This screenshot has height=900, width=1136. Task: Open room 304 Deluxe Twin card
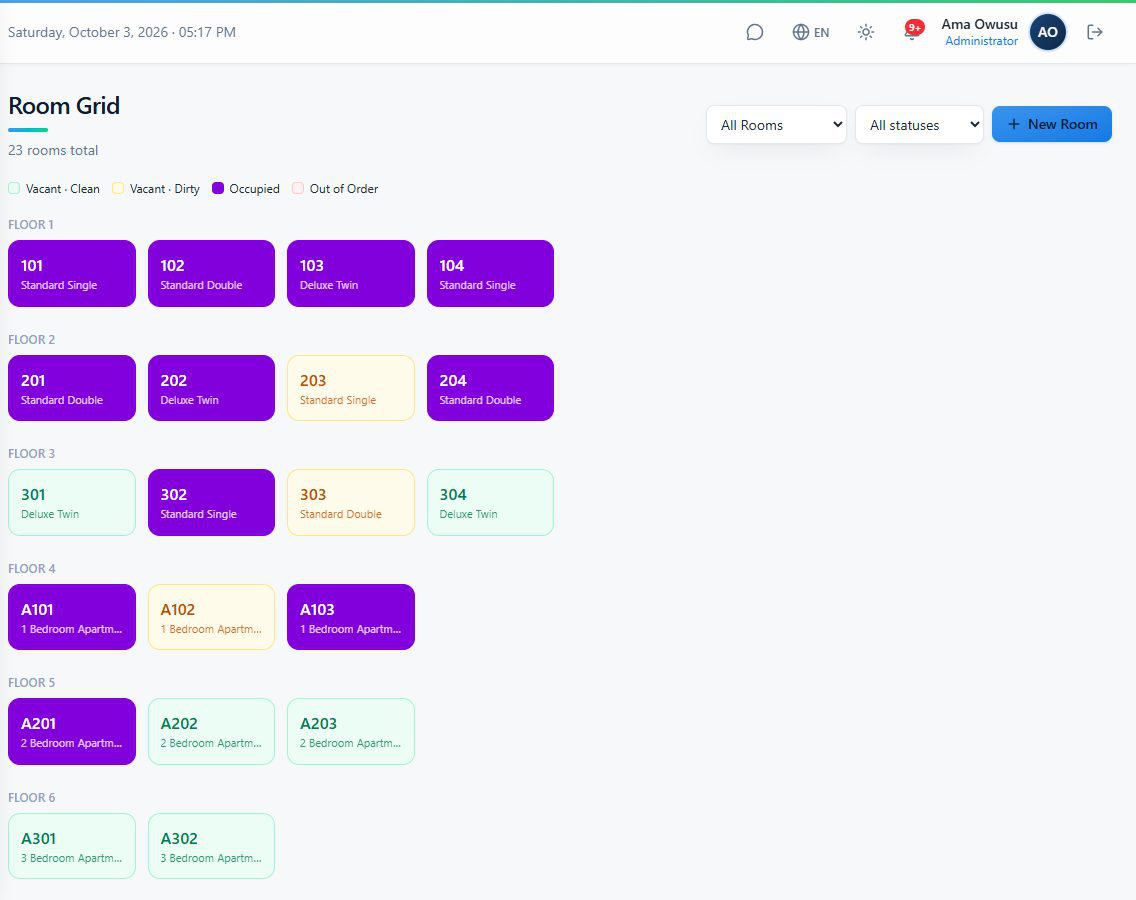490,502
